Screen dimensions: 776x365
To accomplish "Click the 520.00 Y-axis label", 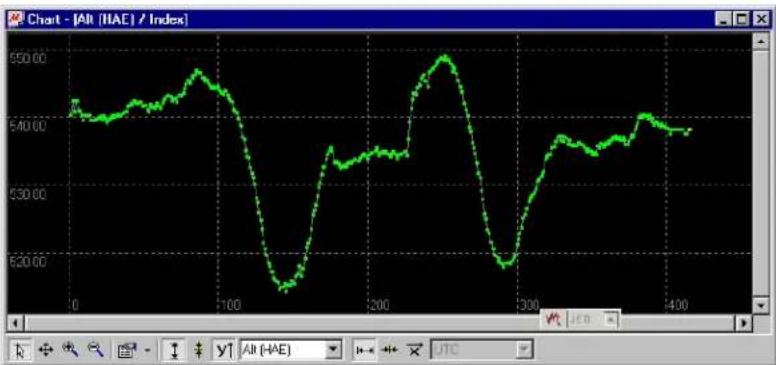I will [29, 261].
